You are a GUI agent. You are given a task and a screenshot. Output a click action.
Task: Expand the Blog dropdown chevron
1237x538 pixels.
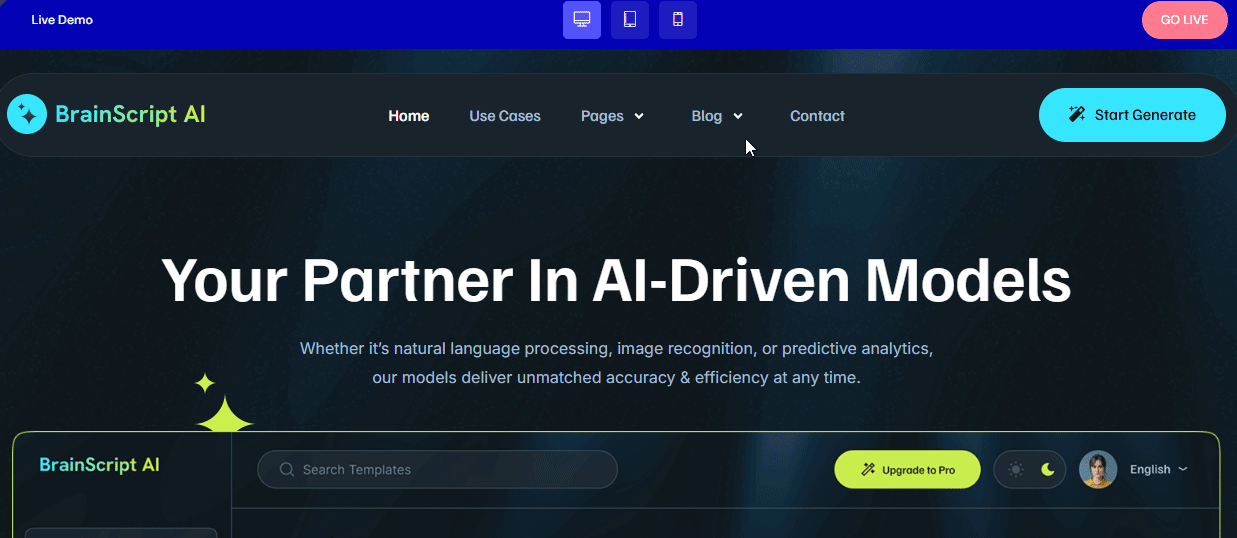coord(738,116)
